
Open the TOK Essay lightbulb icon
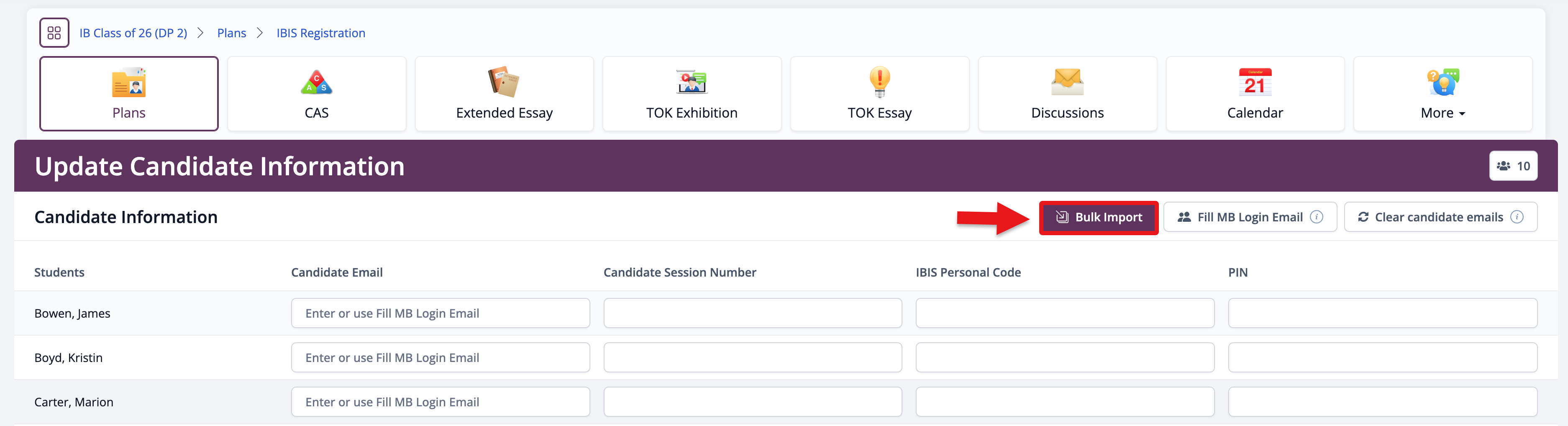click(879, 83)
